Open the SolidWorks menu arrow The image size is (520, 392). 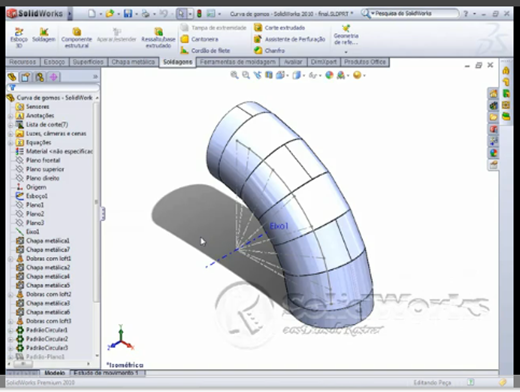tap(70, 14)
